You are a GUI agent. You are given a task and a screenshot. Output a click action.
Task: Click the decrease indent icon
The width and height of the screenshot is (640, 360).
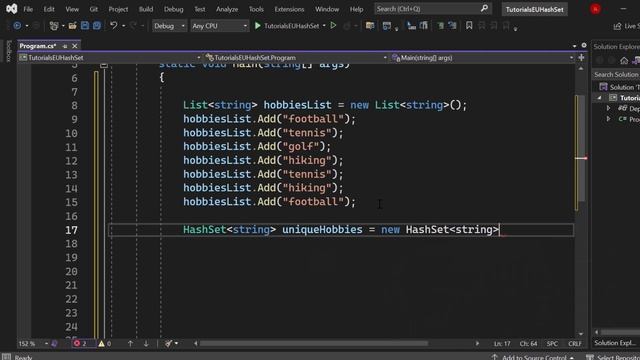click(411, 26)
